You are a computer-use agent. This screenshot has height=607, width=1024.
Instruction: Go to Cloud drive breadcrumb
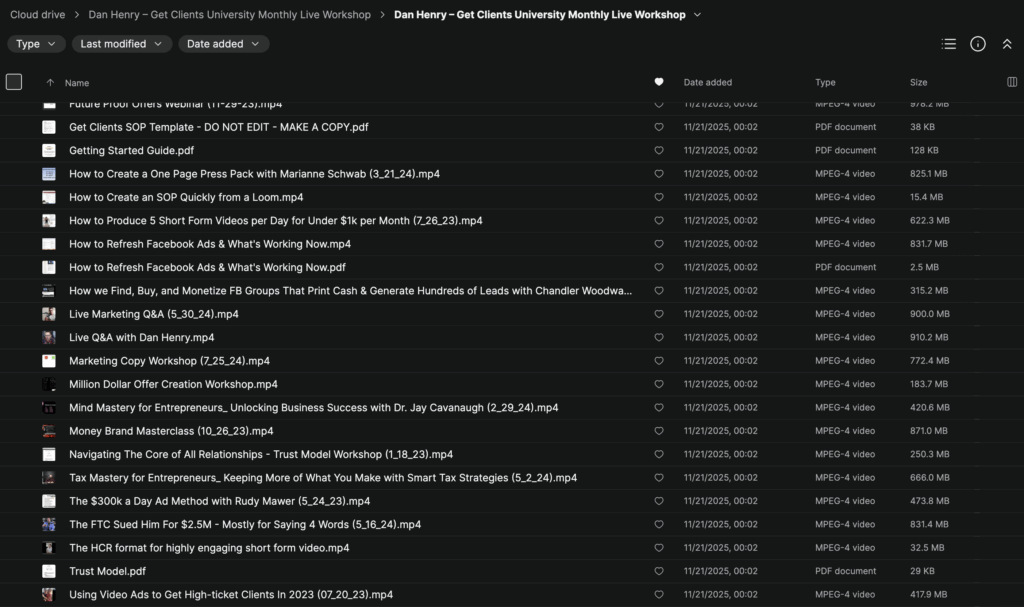(39, 15)
